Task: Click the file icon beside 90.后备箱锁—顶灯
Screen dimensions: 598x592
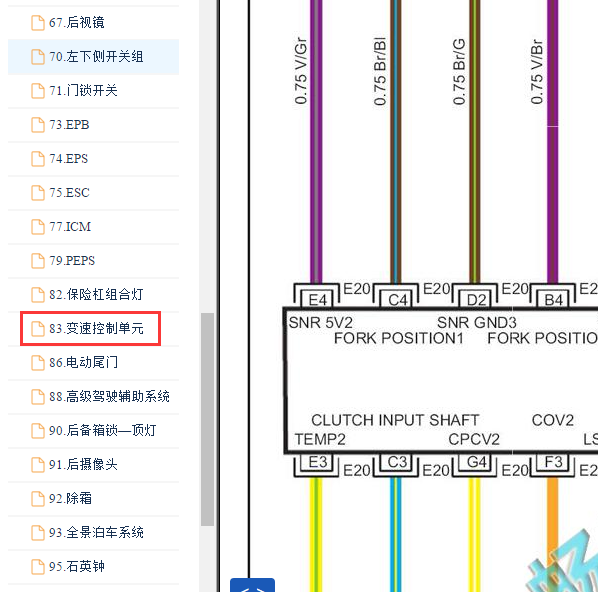Action: 38,430
